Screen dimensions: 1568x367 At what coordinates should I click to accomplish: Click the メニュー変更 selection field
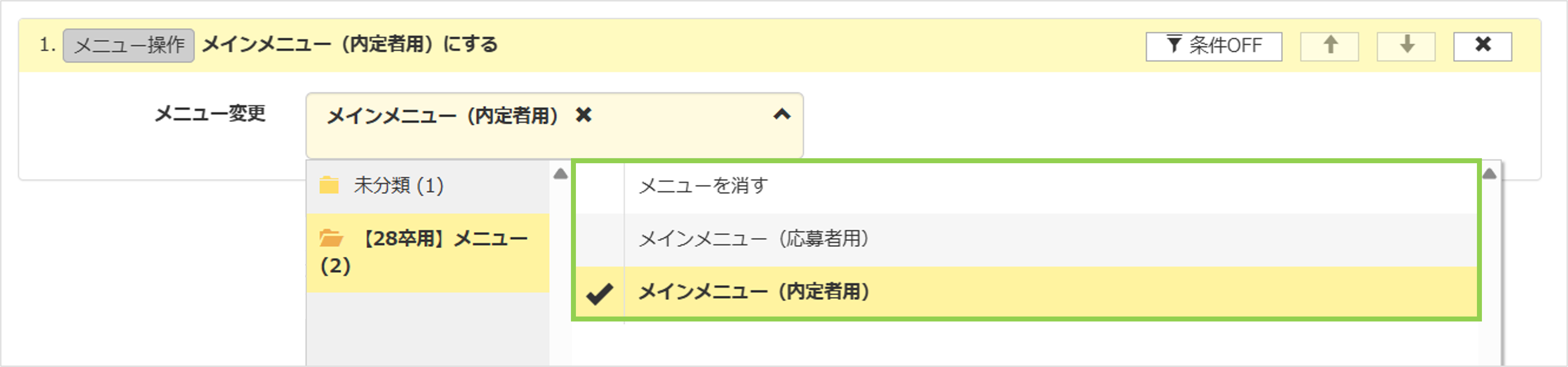coord(554,126)
